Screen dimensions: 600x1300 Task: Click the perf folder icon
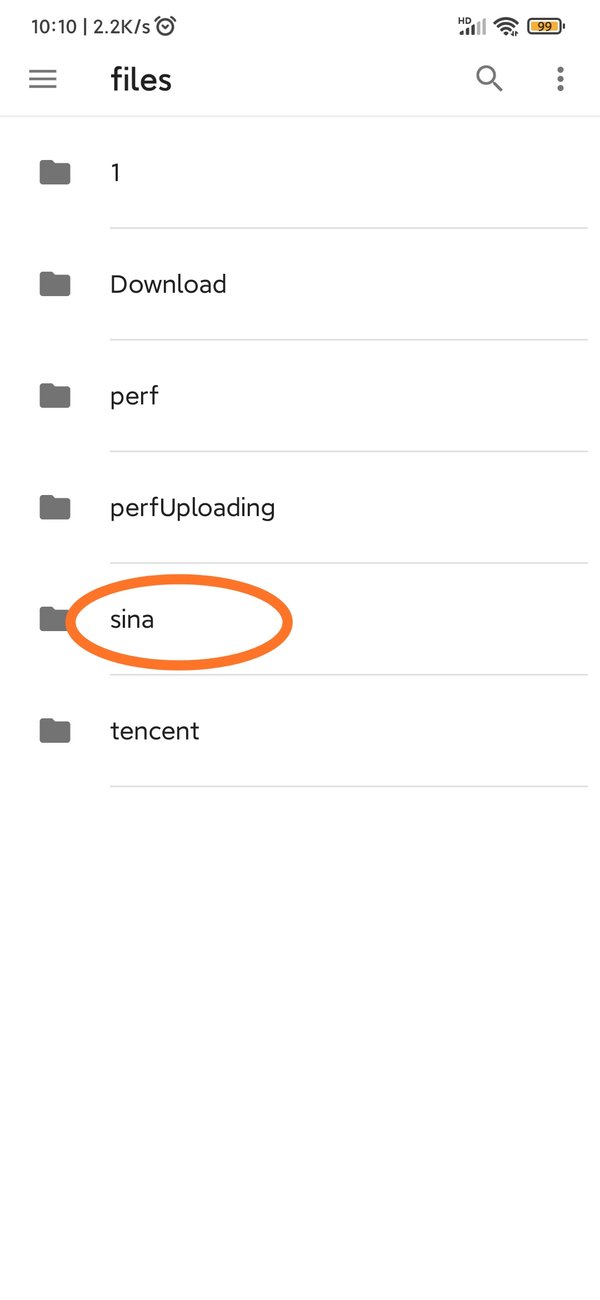[x=55, y=396]
